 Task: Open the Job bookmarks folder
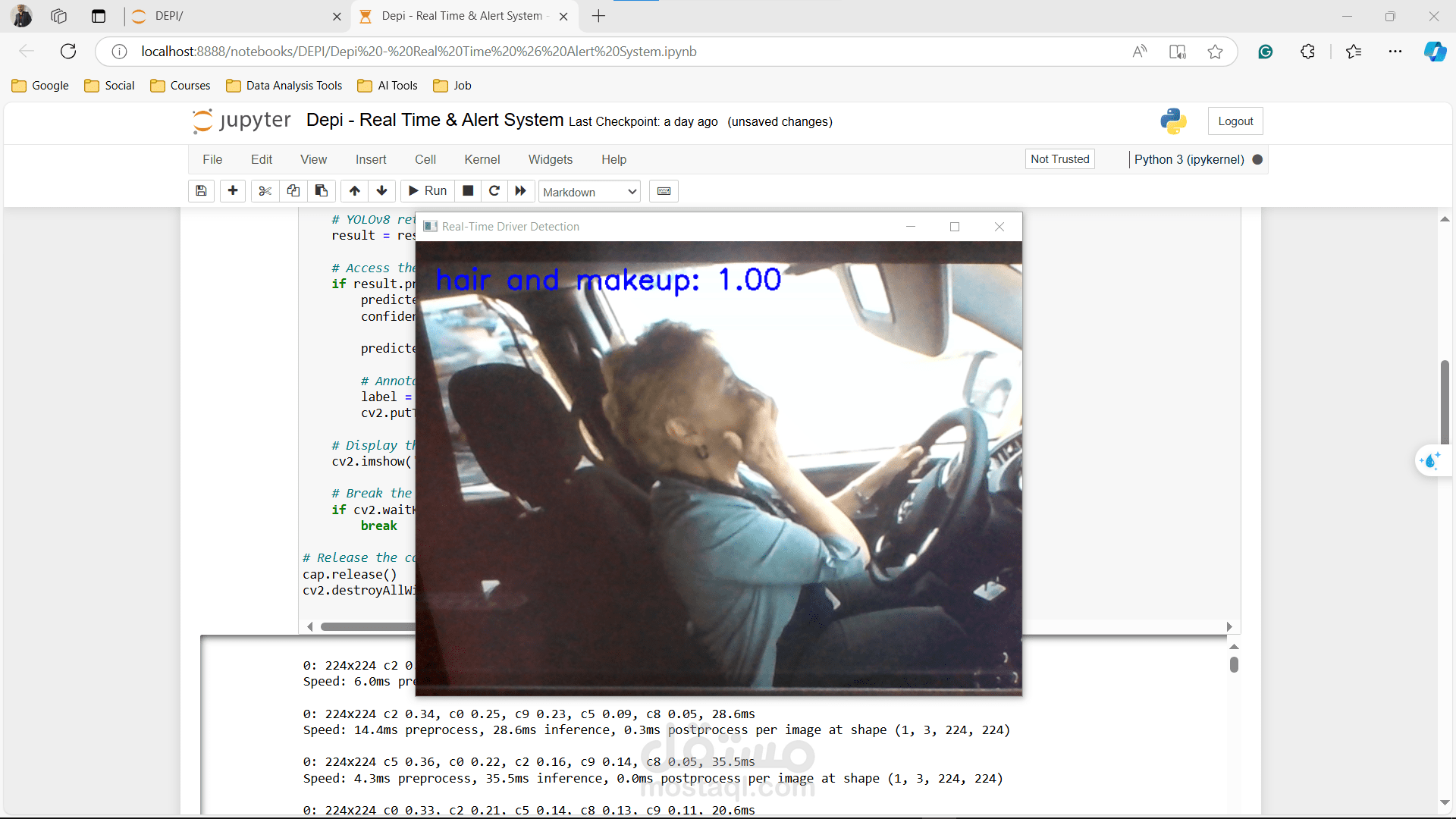coord(453,86)
